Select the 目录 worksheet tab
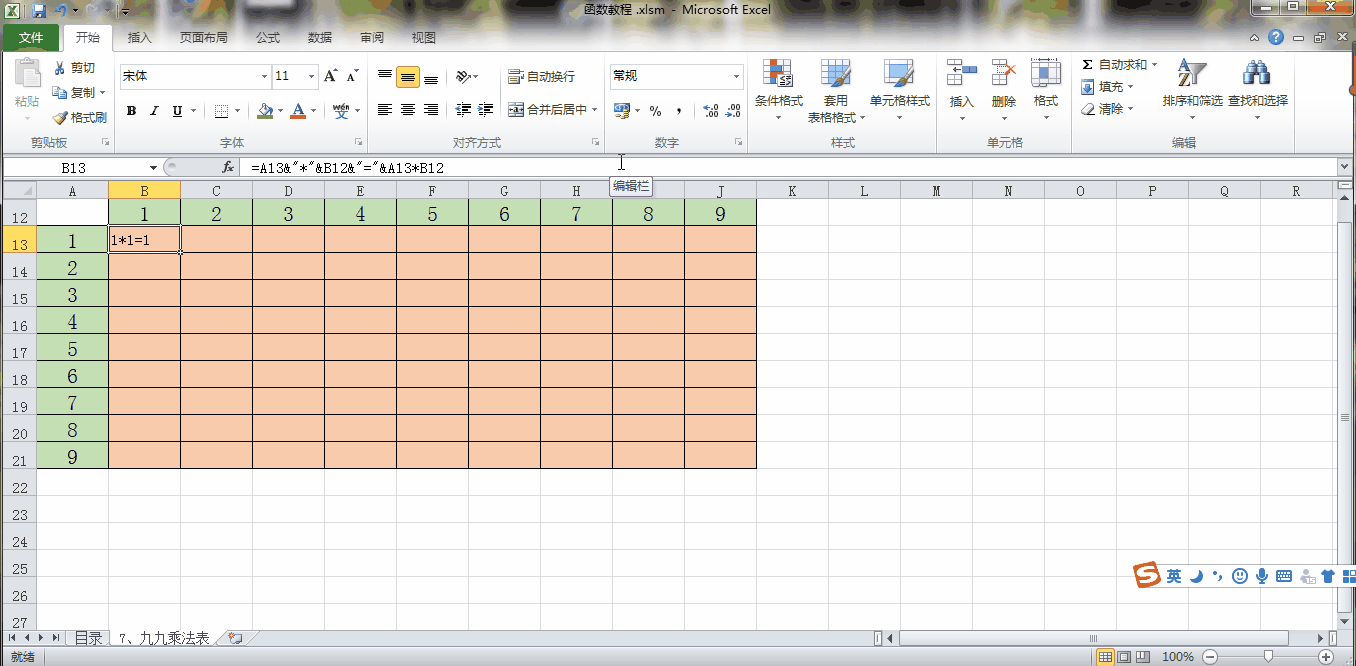 pyautogui.click(x=88, y=638)
